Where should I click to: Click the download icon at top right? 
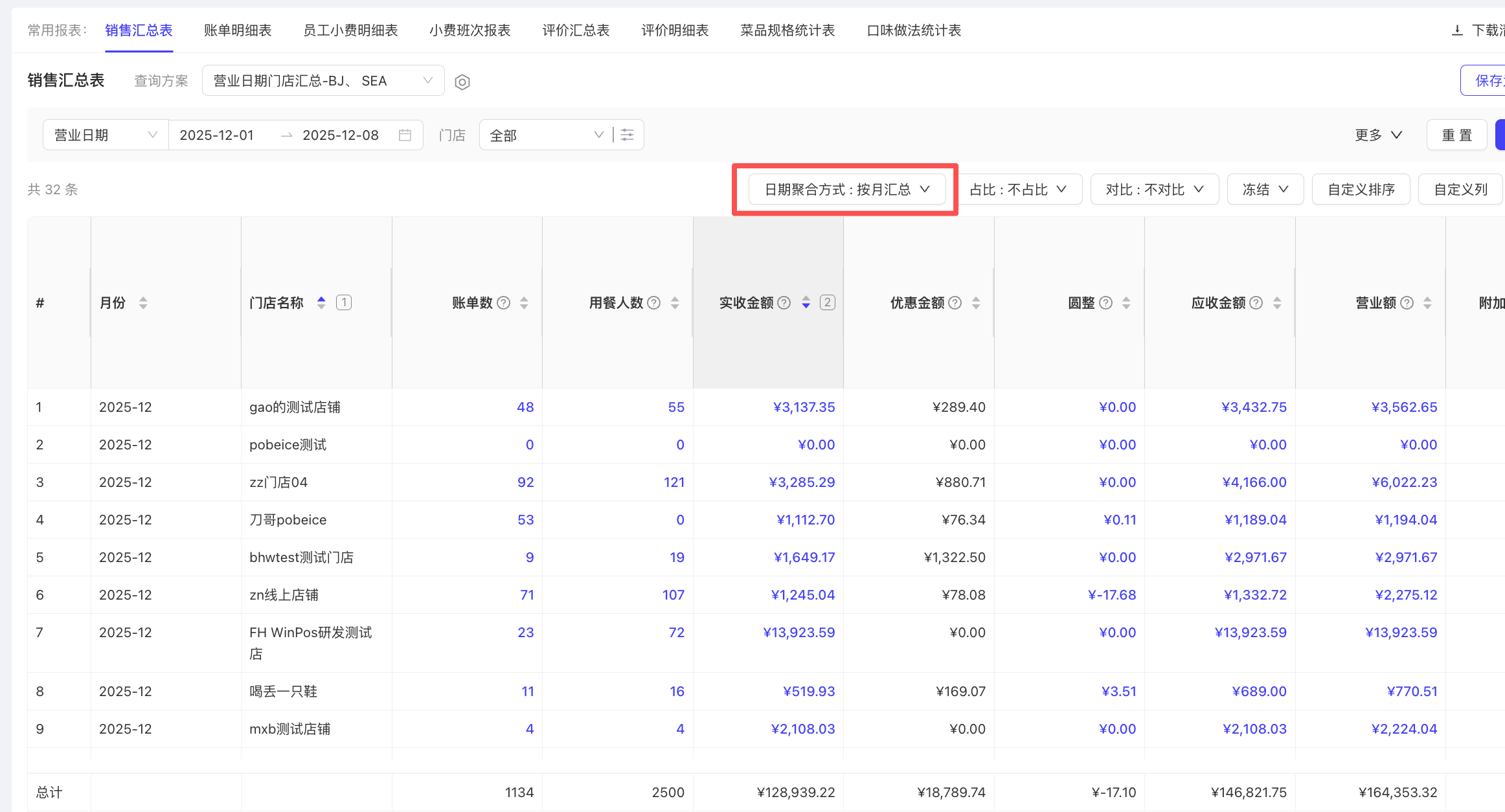click(x=1456, y=30)
